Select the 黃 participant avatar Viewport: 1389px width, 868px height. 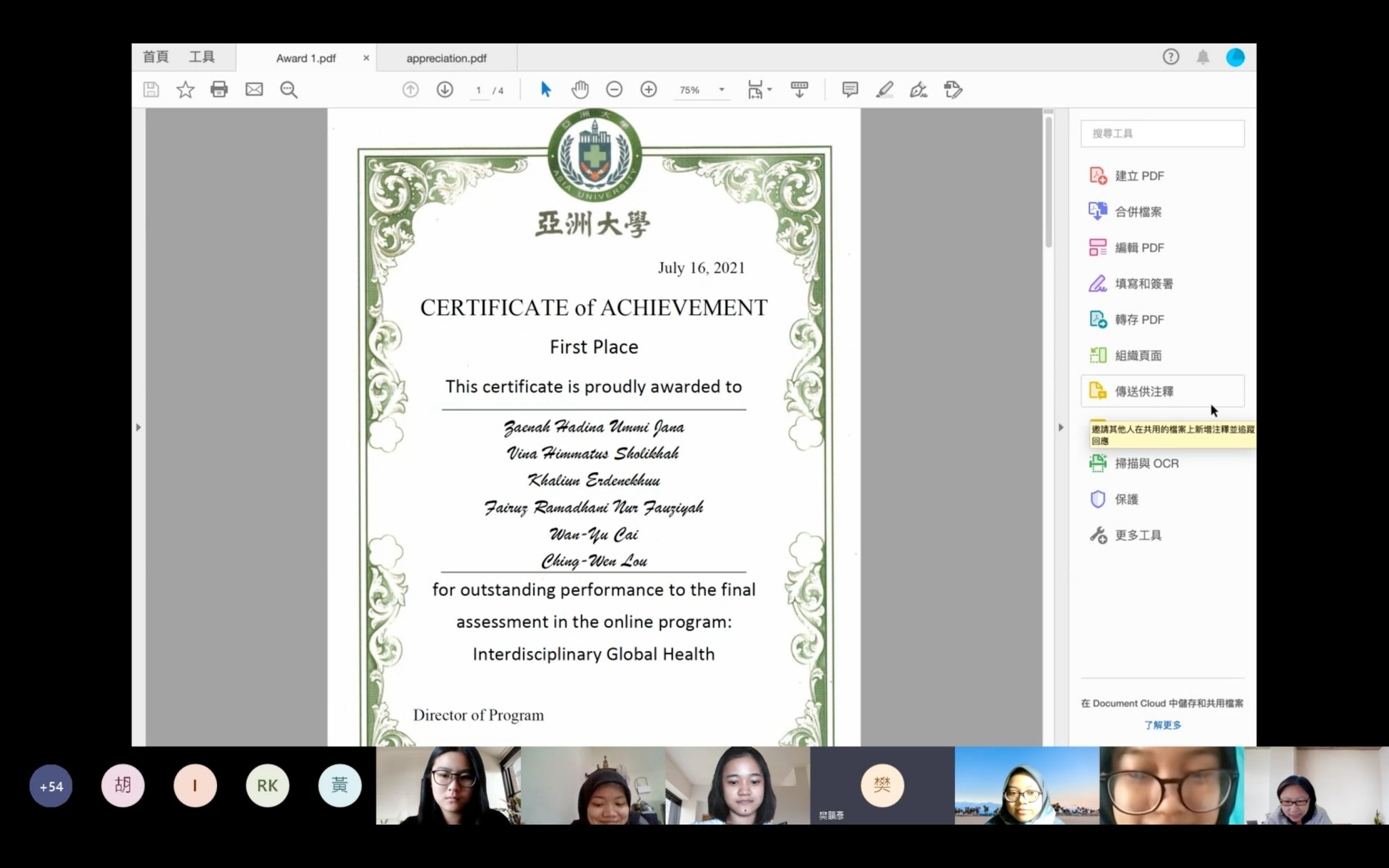340,785
